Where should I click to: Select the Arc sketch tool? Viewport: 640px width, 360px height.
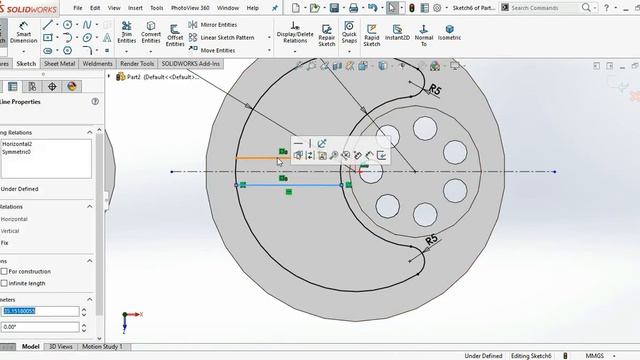tap(67, 38)
